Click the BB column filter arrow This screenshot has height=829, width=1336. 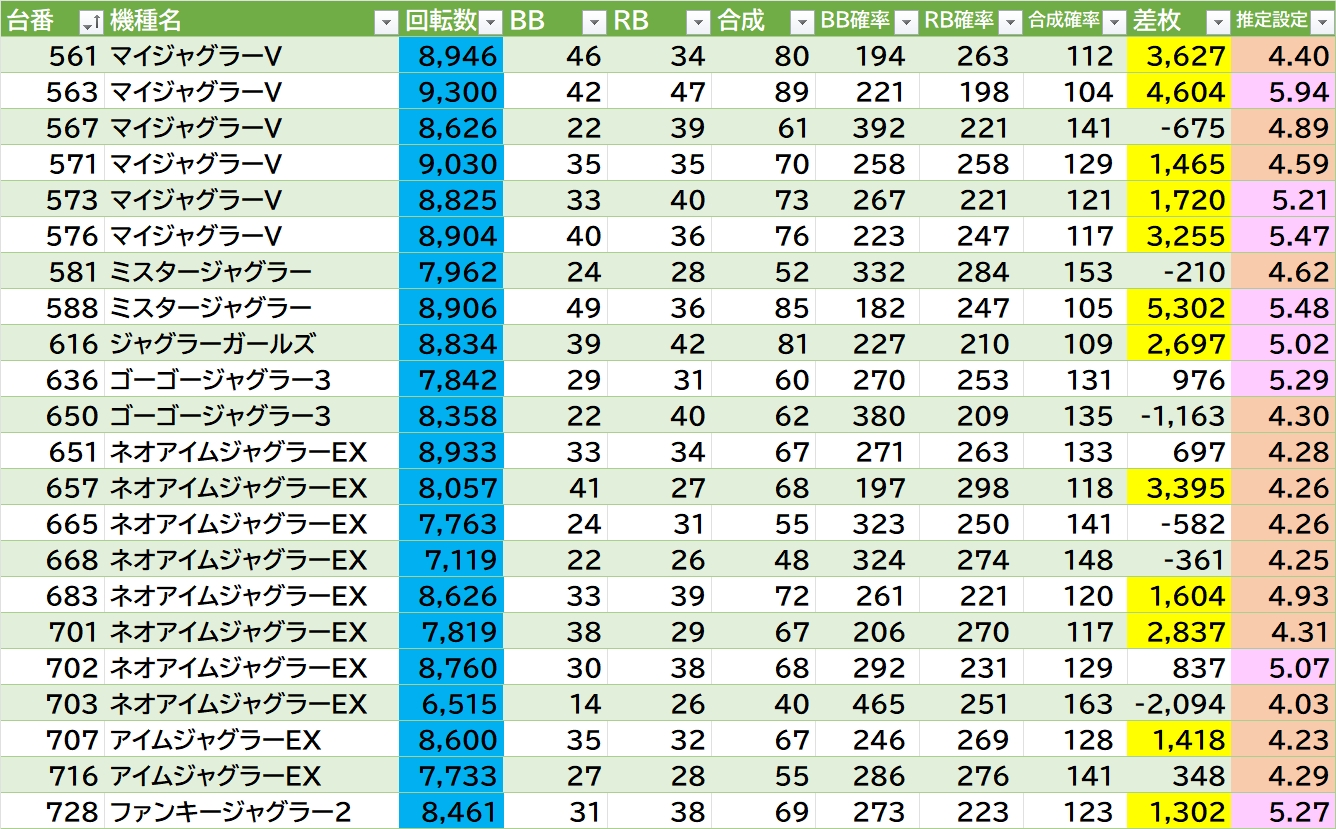point(594,22)
